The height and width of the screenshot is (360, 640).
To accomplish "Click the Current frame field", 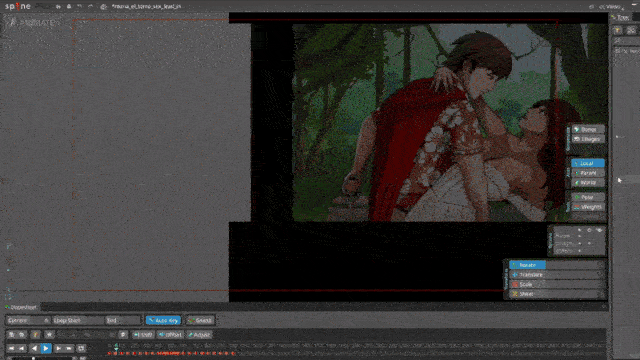I will pyautogui.click(x=28, y=320).
